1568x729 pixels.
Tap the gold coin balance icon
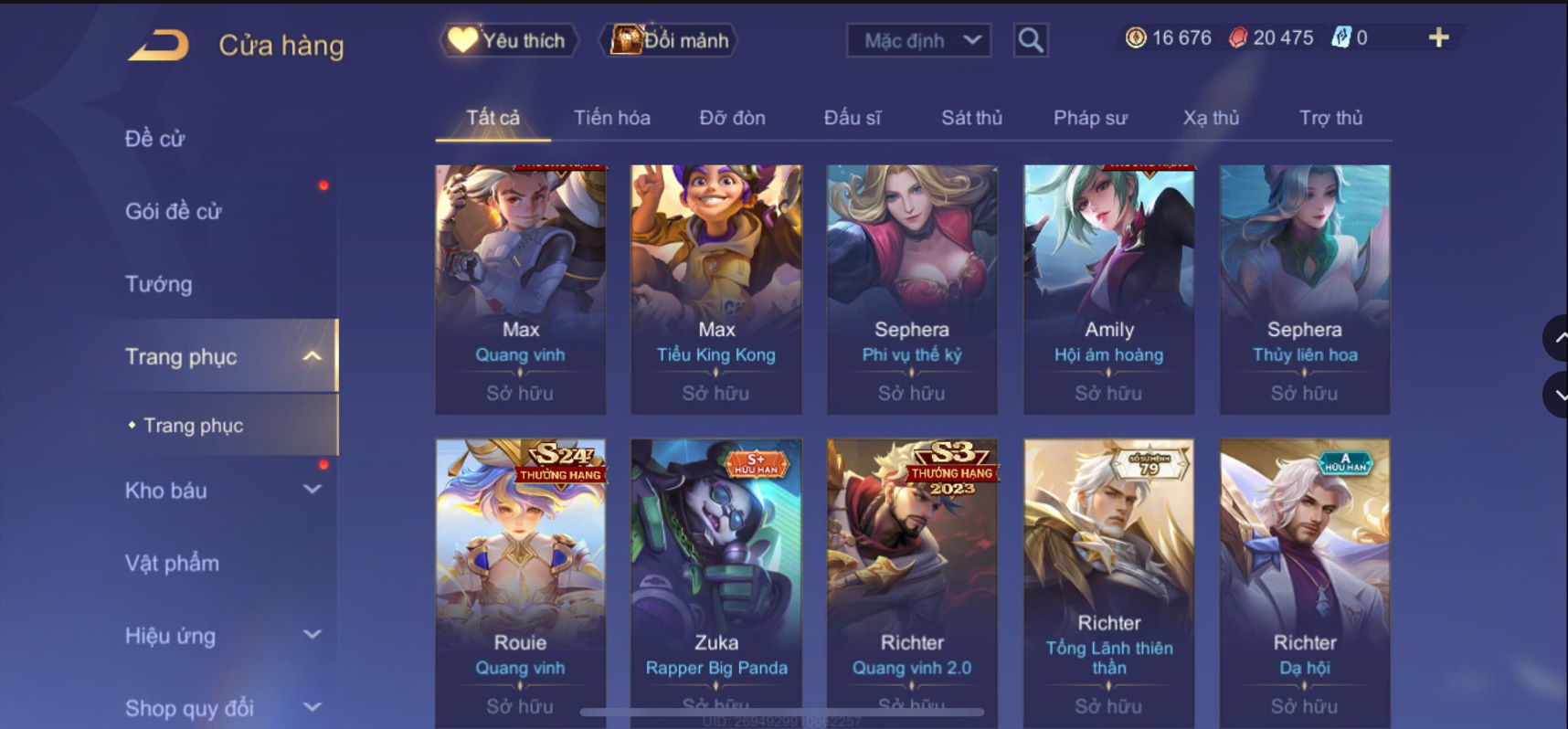point(1136,37)
